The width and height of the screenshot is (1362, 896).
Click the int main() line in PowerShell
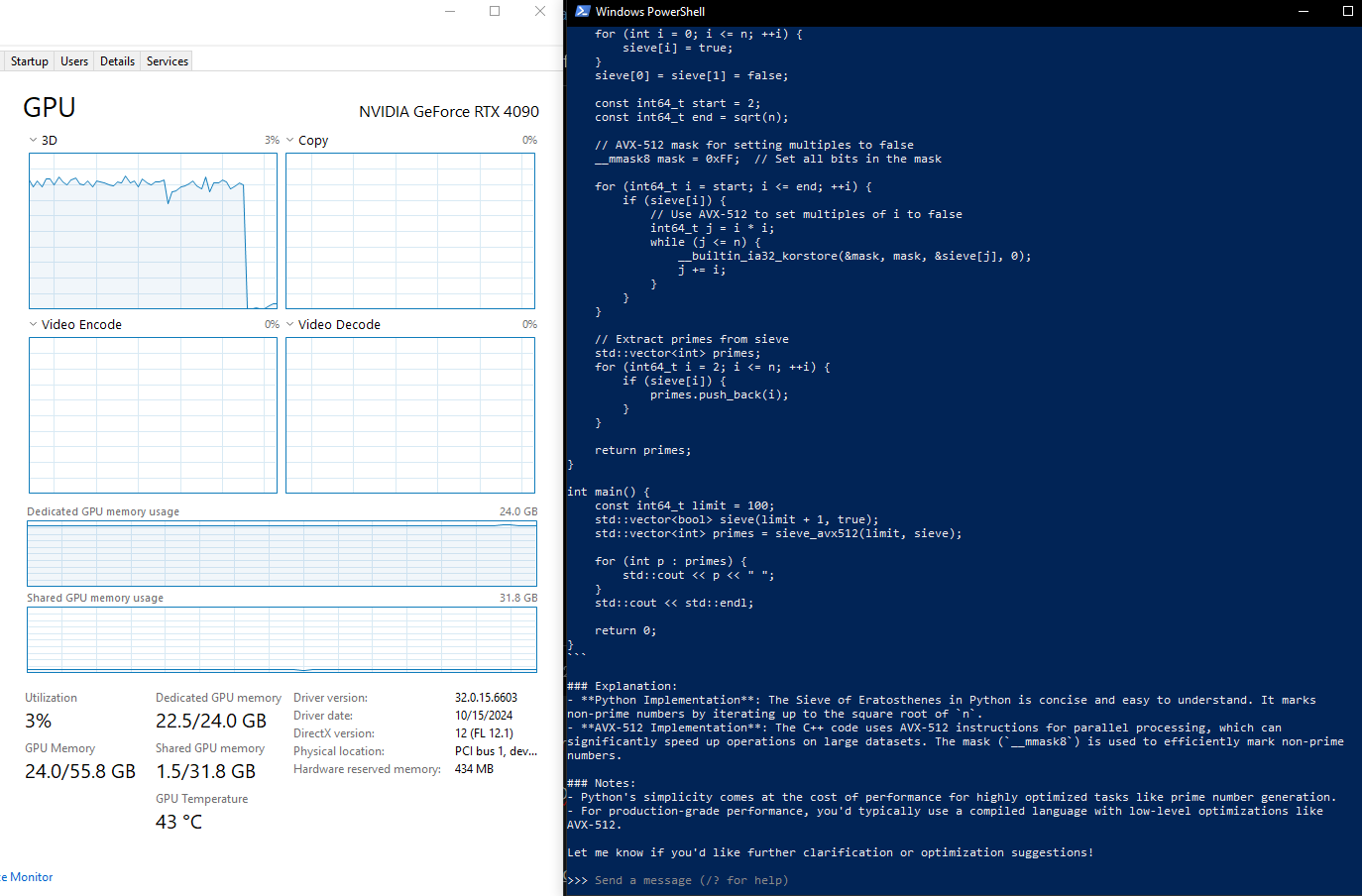pyautogui.click(x=609, y=492)
